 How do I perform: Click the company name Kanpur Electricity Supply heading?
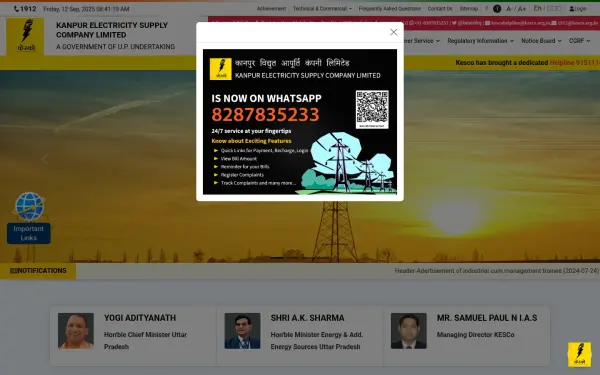click(x=112, y=30)
